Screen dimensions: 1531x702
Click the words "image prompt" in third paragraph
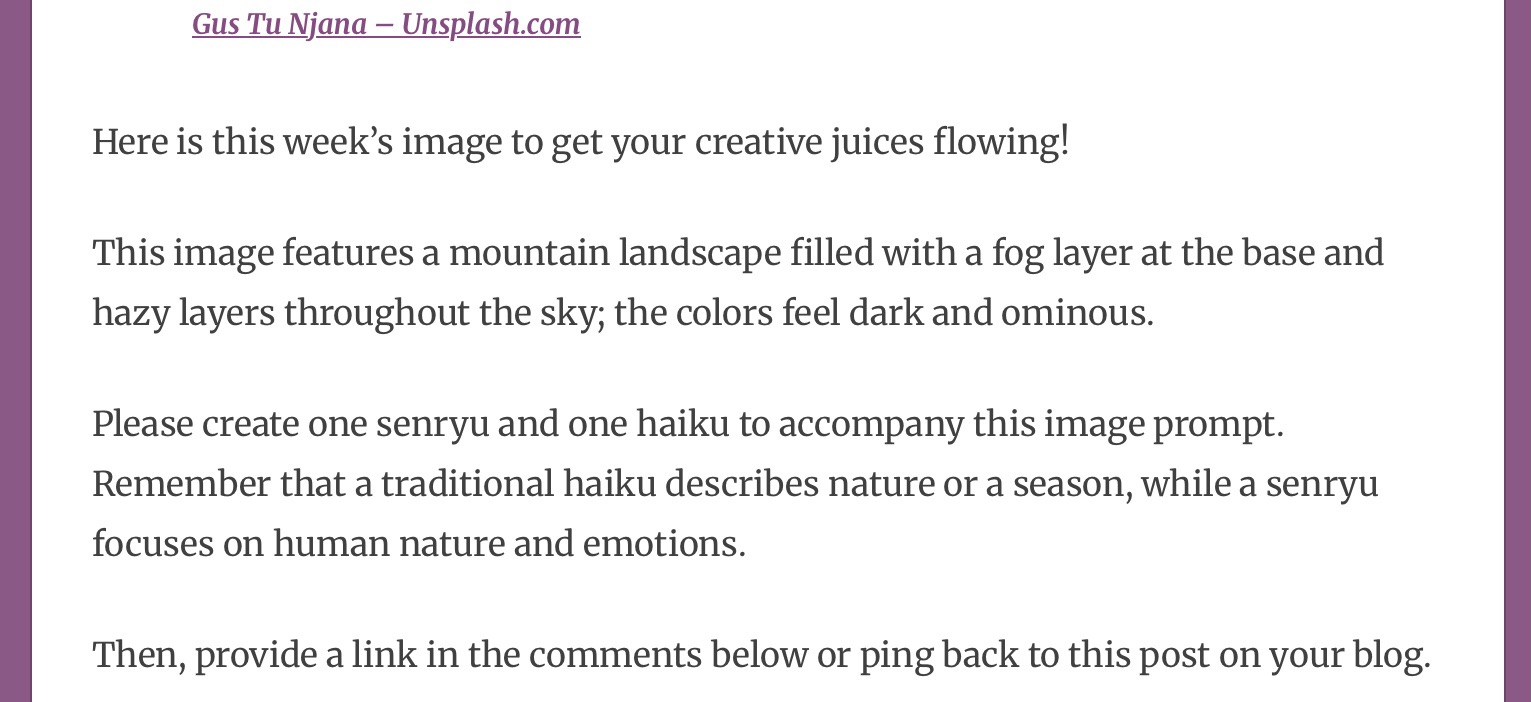pyautogui.click(x=1162, y=424)
